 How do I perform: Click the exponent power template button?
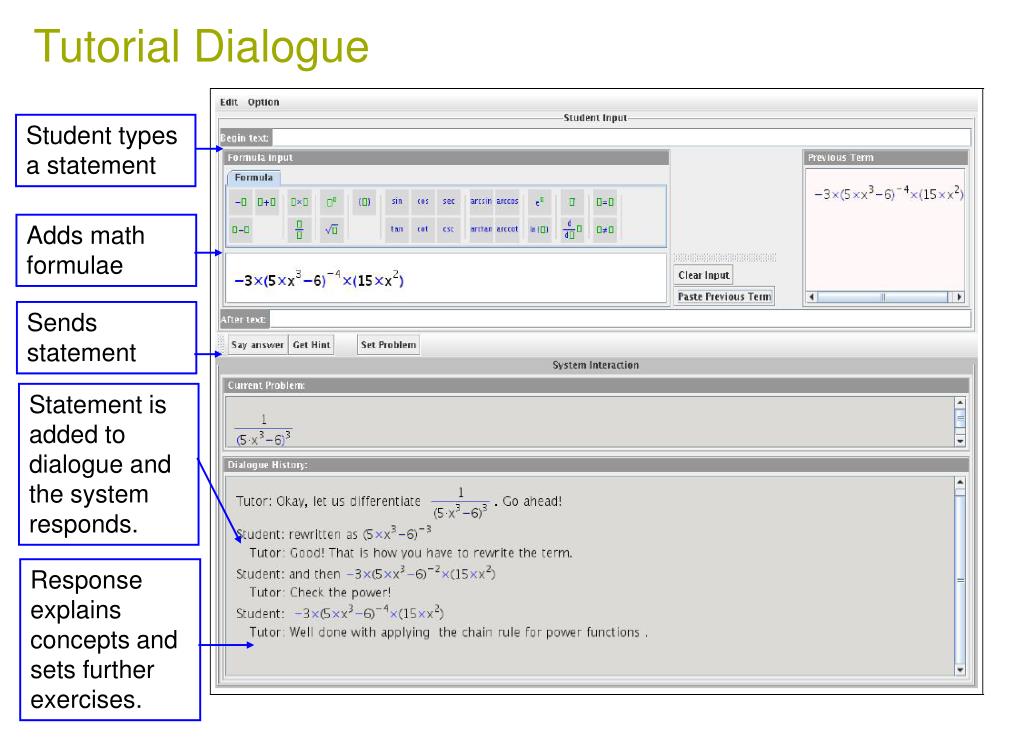pos(330,201)
